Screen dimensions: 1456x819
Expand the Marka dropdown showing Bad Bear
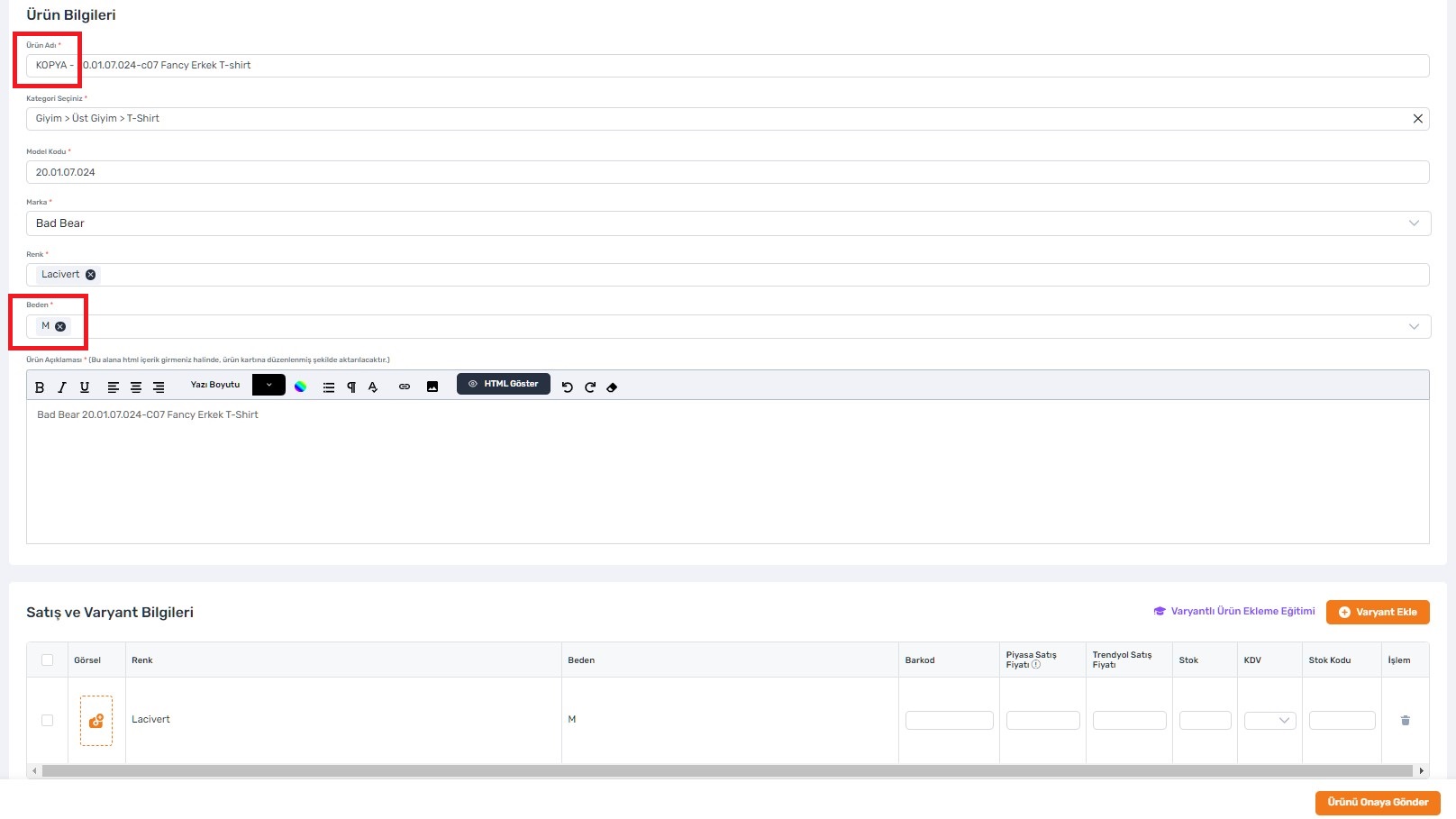[1413, 223]
